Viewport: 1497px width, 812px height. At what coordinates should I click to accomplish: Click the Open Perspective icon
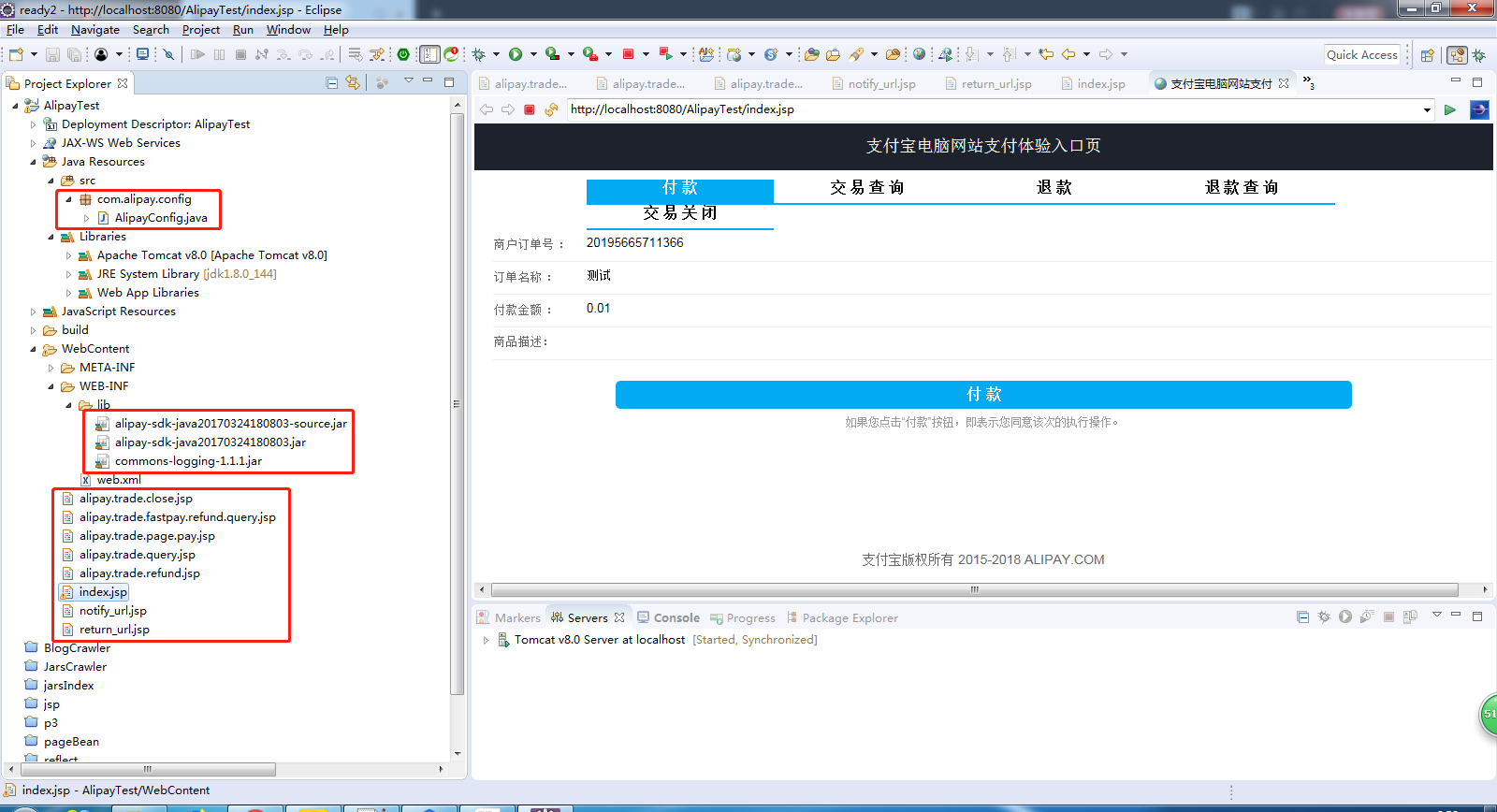point(1427,55)
